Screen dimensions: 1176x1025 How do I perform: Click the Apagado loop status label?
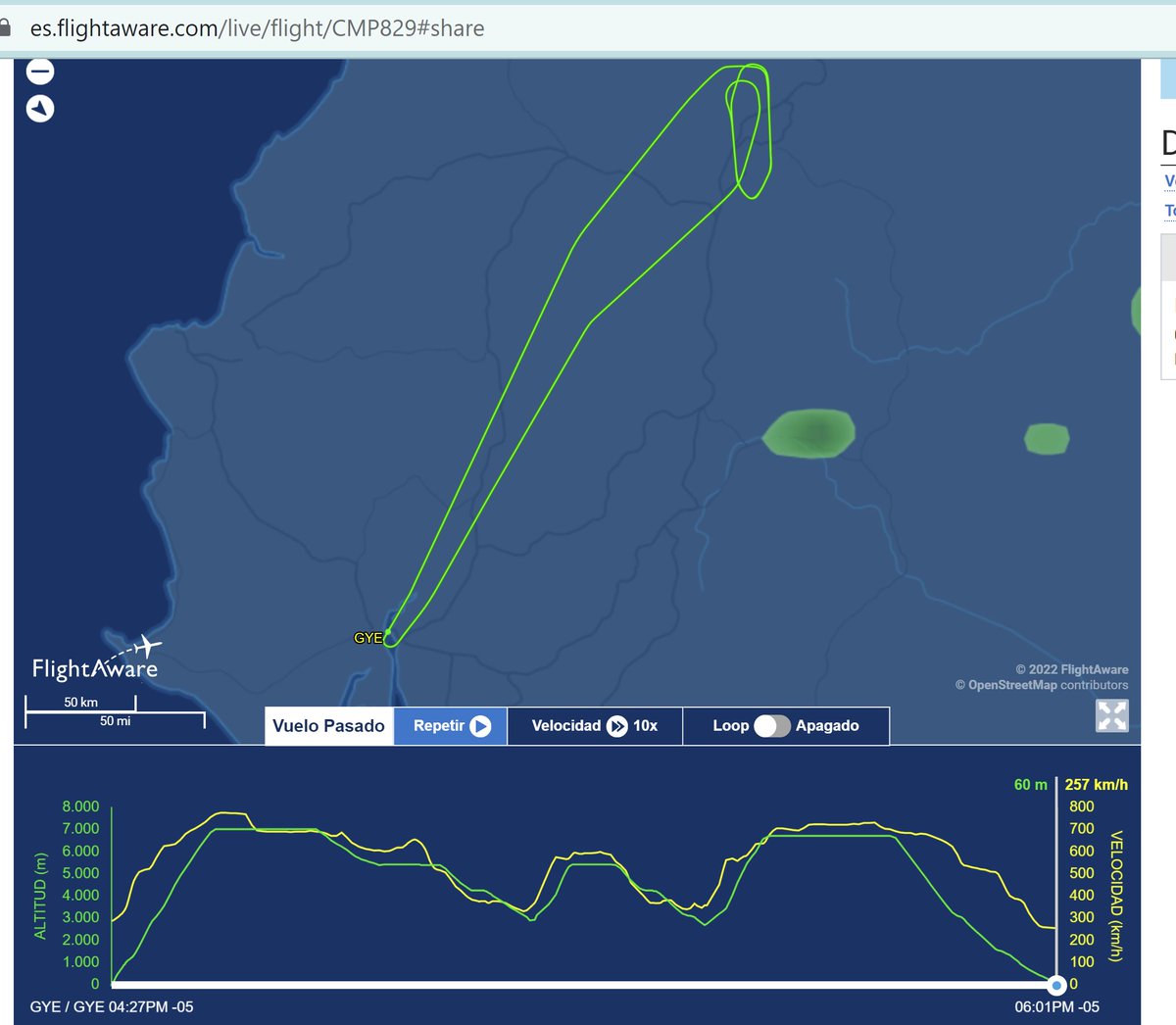coord(827,726)
